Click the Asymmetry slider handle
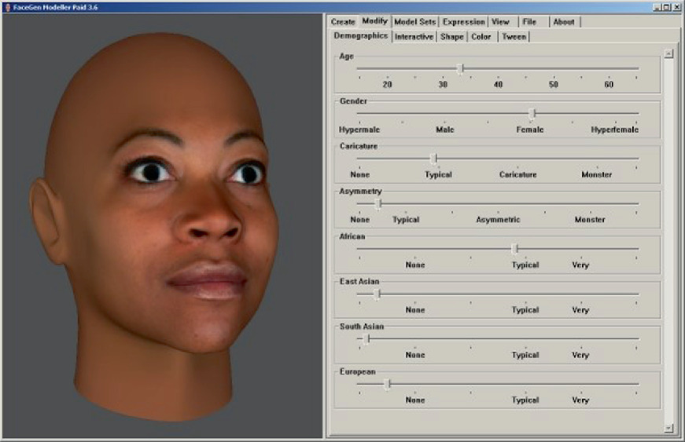 (x=378, y=203)
